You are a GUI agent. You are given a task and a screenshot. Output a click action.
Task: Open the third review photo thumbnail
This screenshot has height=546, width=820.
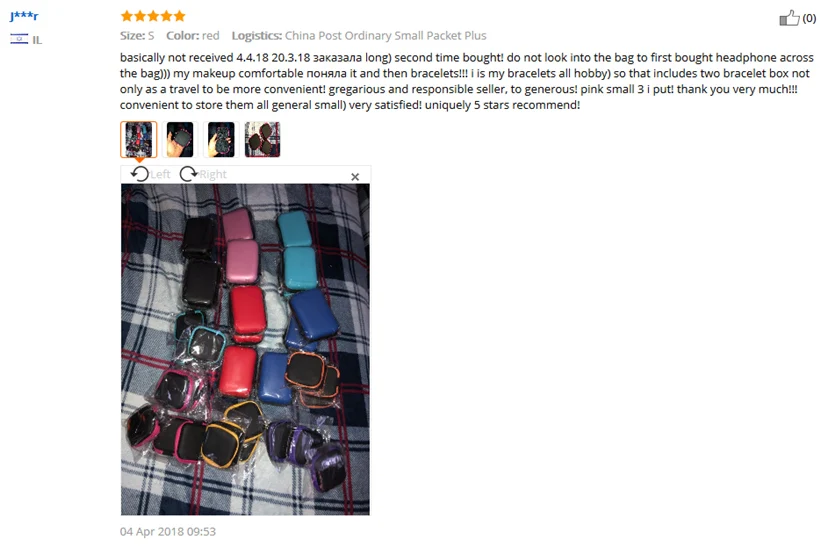point(221,139)
